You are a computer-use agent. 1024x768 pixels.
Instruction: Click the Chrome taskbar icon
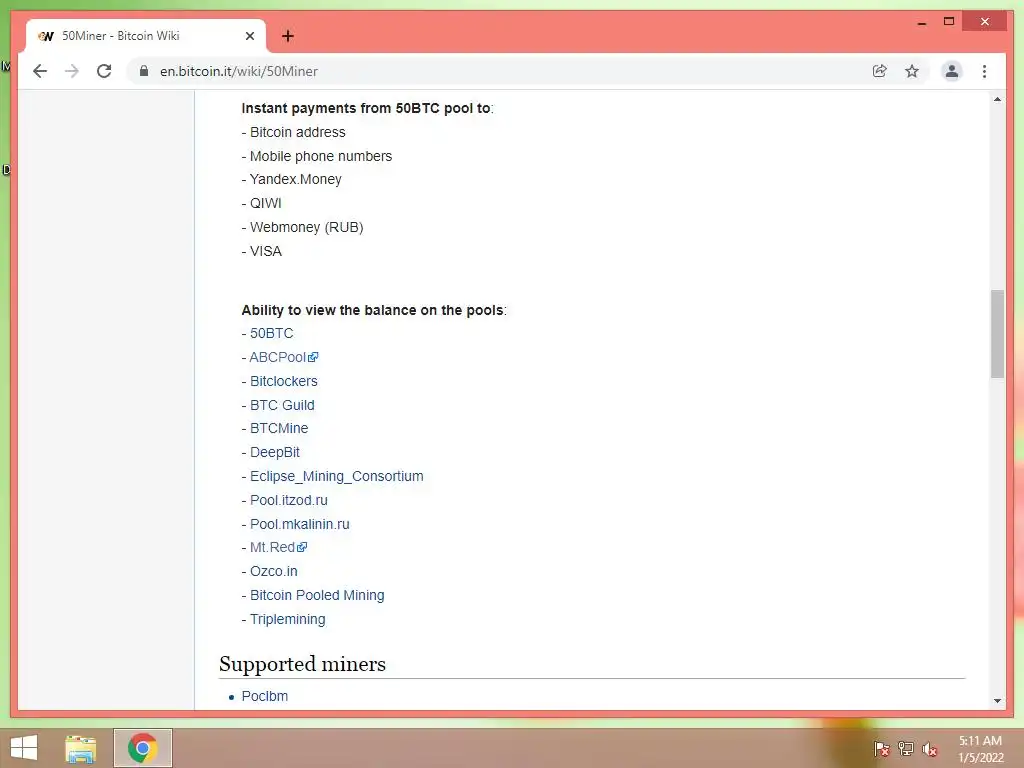pyautogui.click(x=142, y=748)
